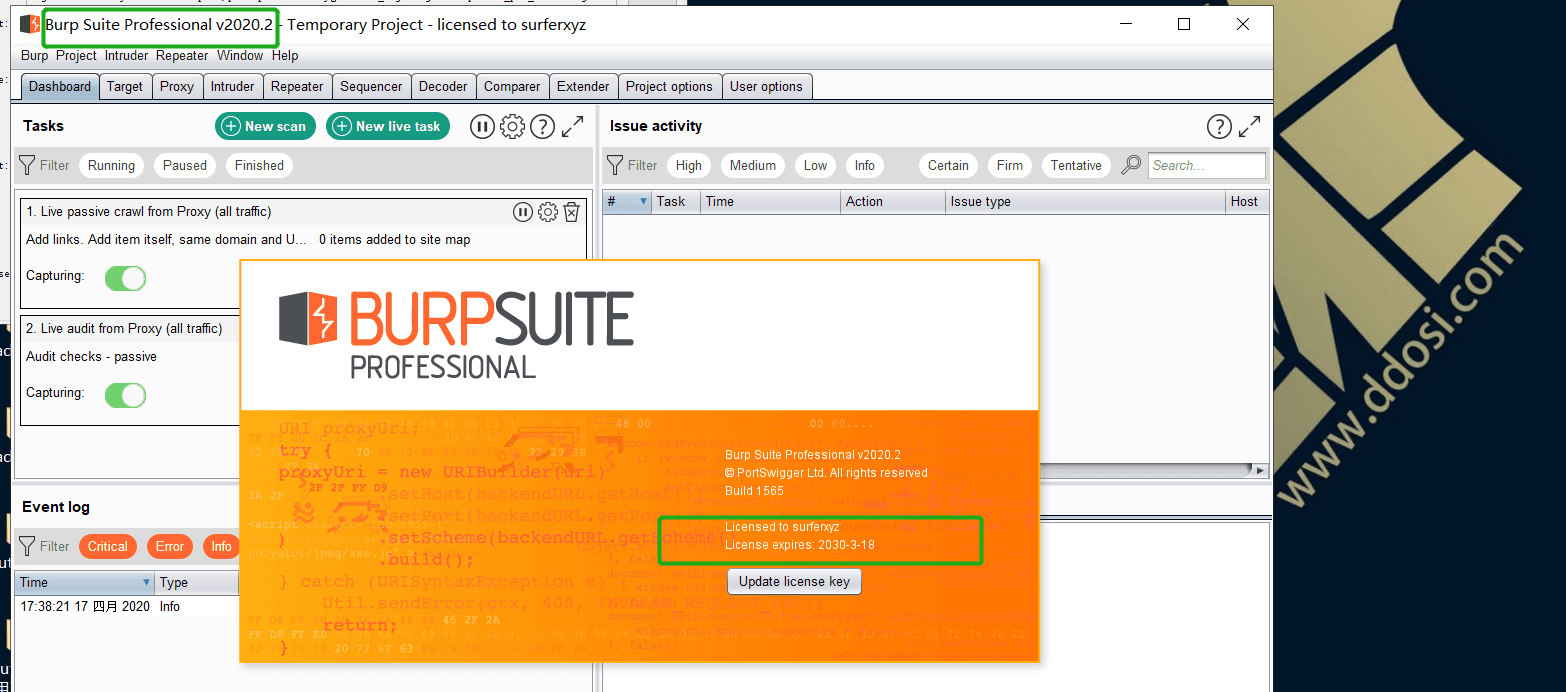Create a New live task

[388, 126]
